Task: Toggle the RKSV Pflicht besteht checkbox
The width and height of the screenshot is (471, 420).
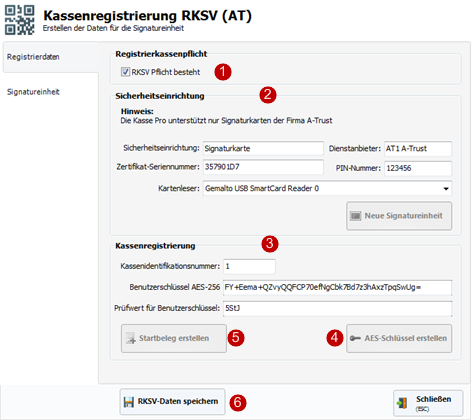Action: click(125, 72)
